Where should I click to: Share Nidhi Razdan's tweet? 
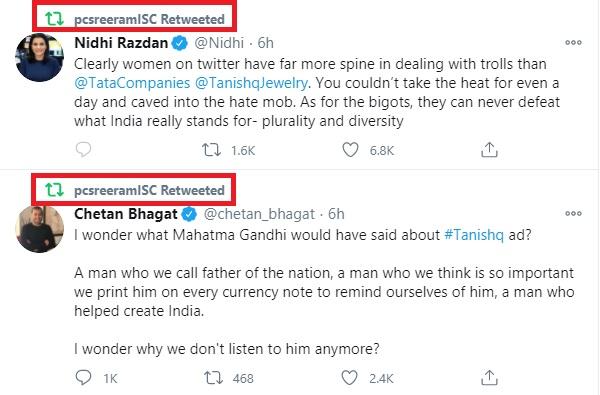tap(489, 150)
